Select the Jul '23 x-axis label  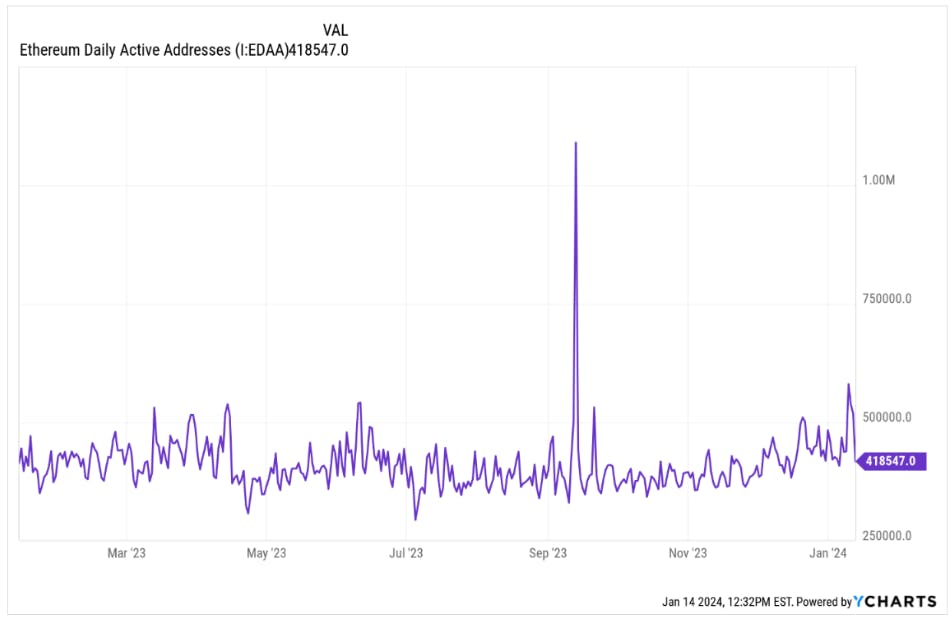pos(405,553)
